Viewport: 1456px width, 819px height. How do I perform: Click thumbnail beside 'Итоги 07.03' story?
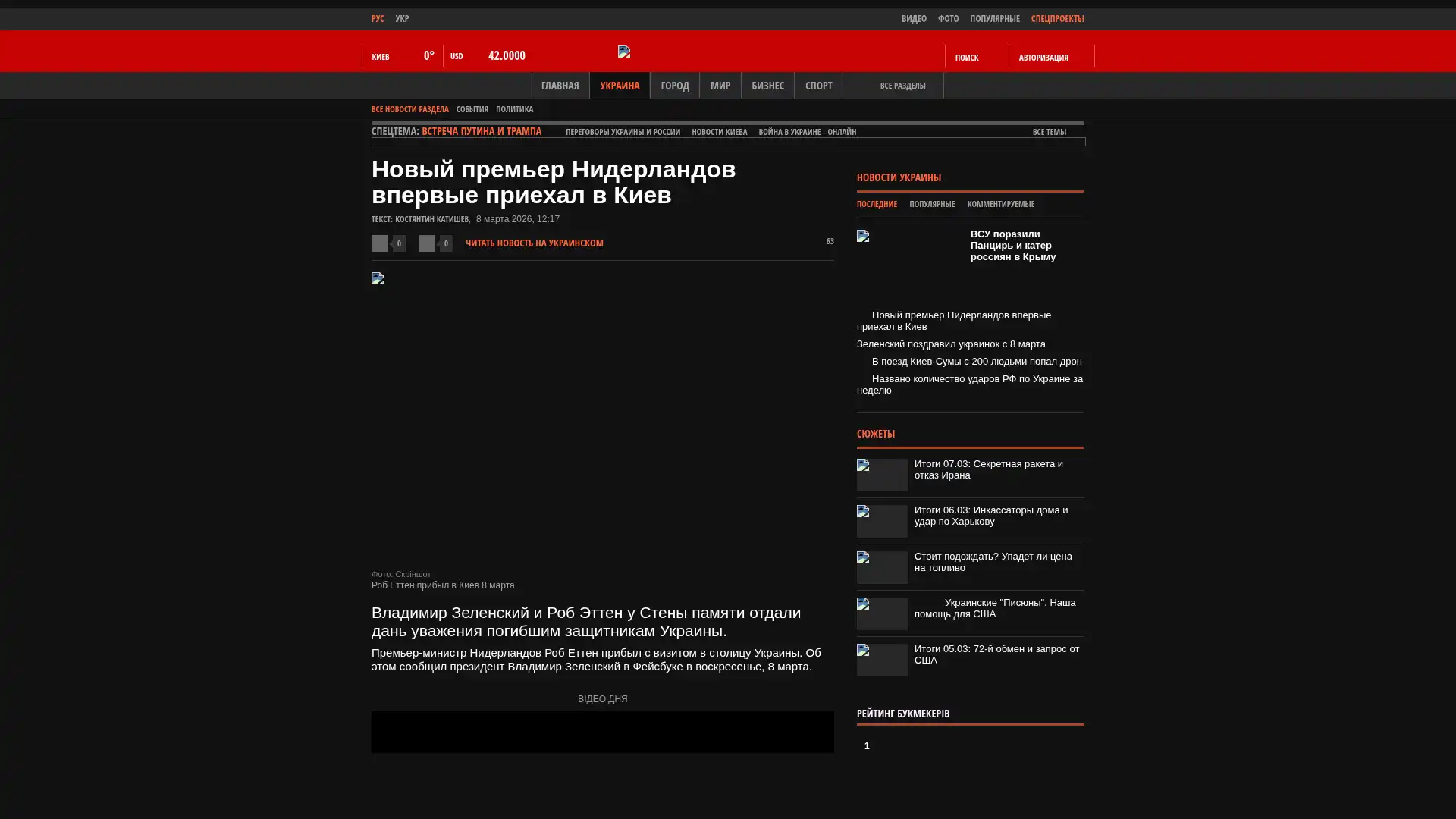coord(882,475)
